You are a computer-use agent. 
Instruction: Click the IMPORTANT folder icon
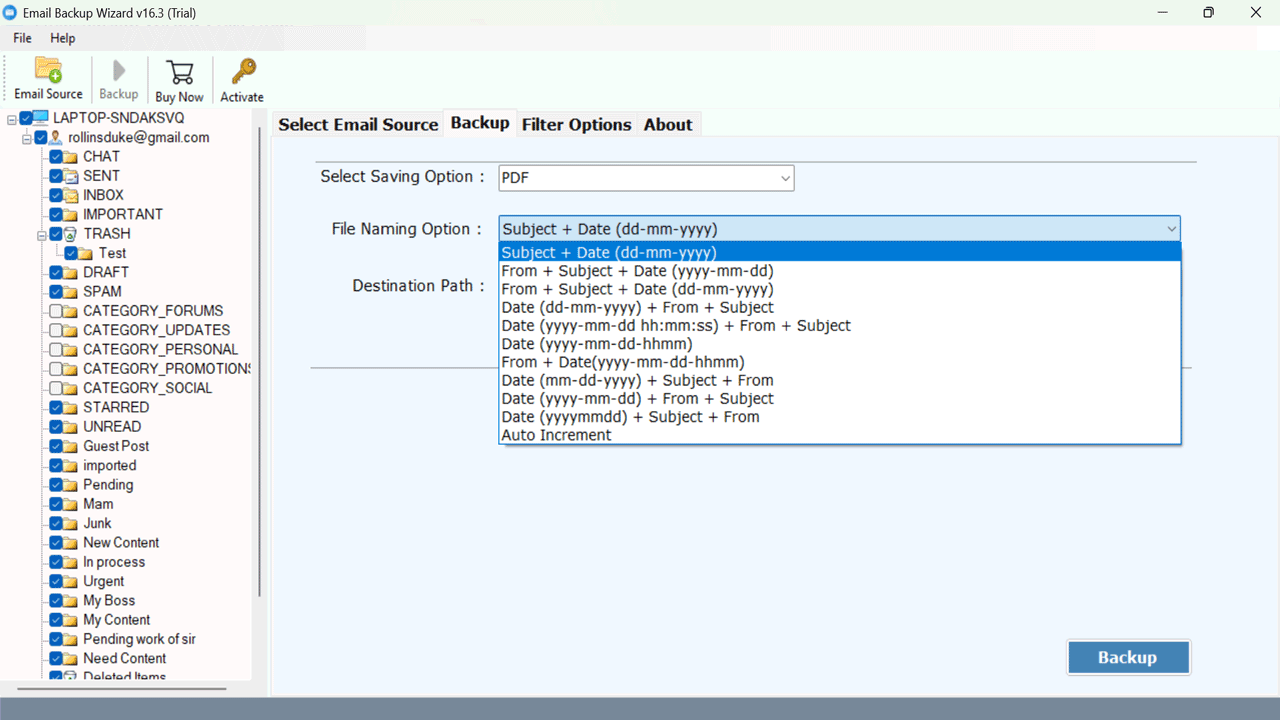click(x=71, y=215)
